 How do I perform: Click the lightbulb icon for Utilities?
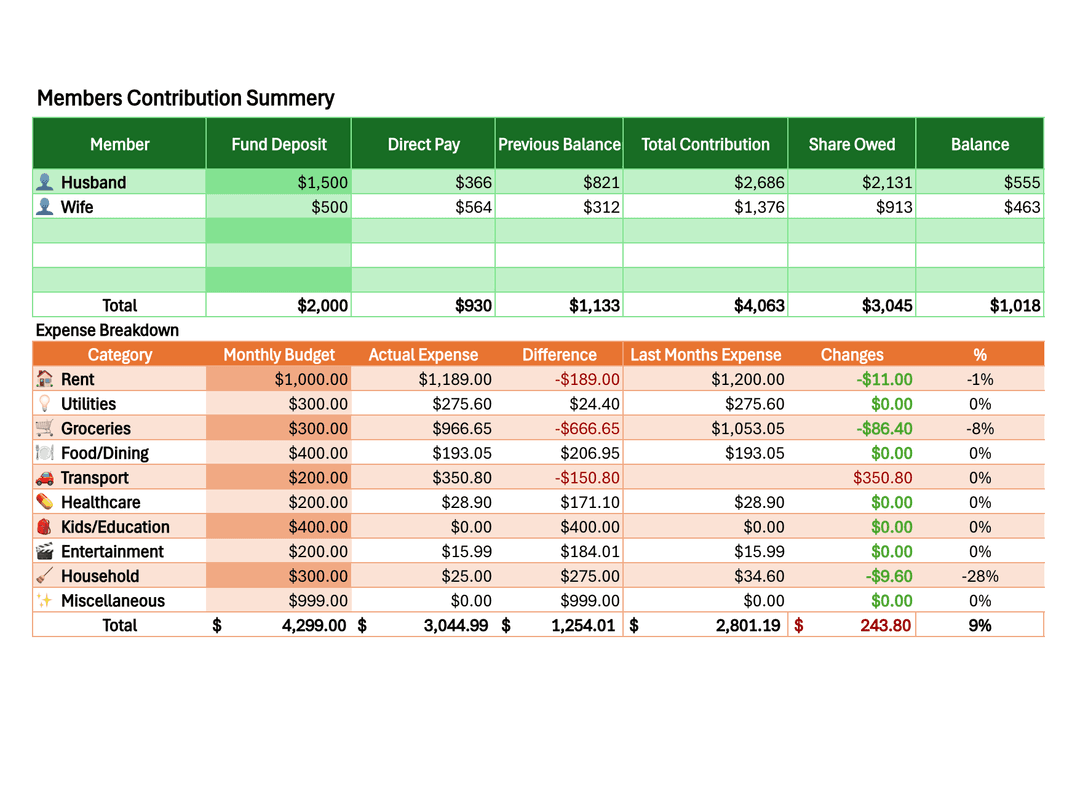coord(43,403)
